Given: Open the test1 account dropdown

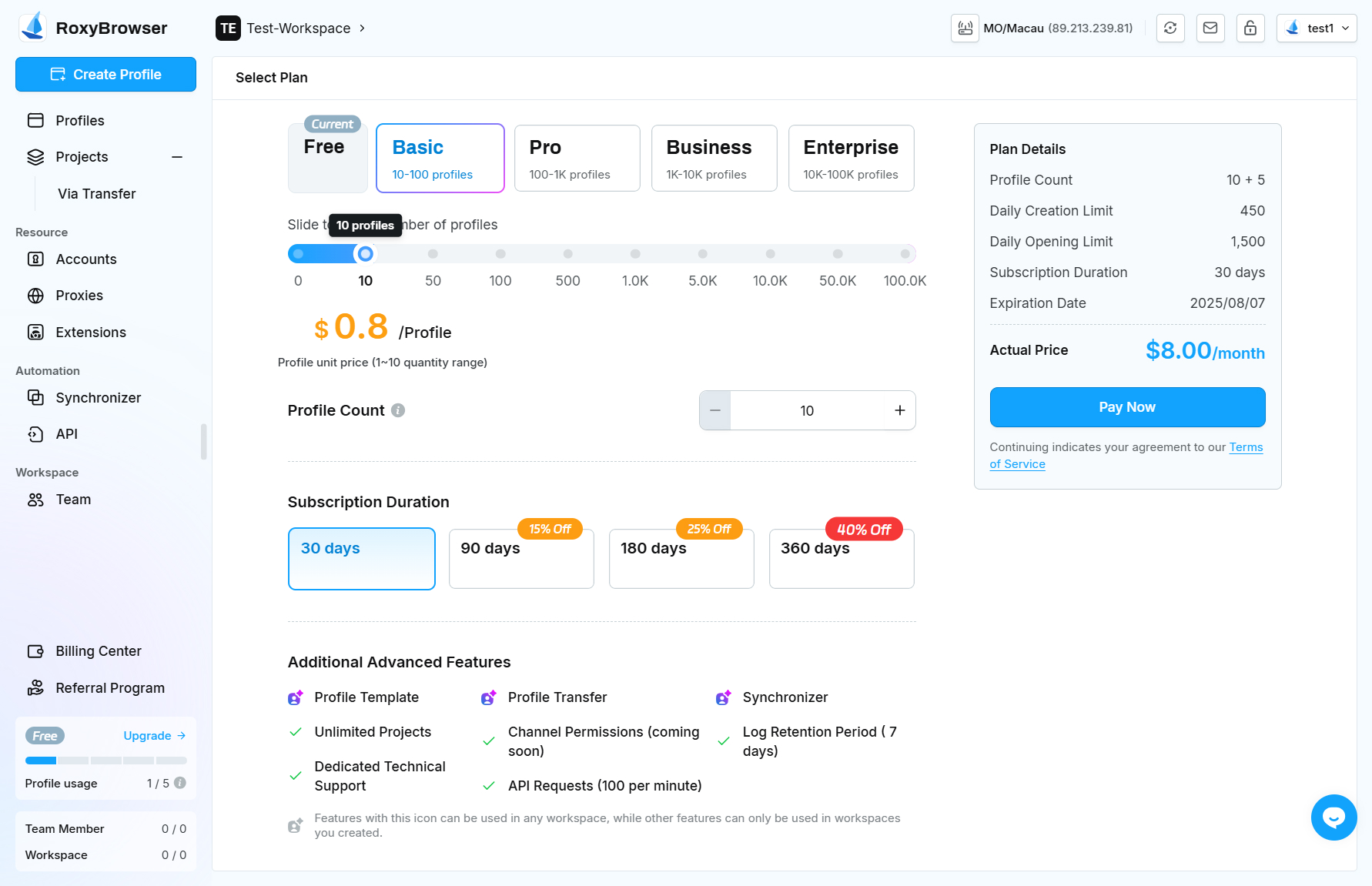Looking at the screenshot, I should point(1317,28).
